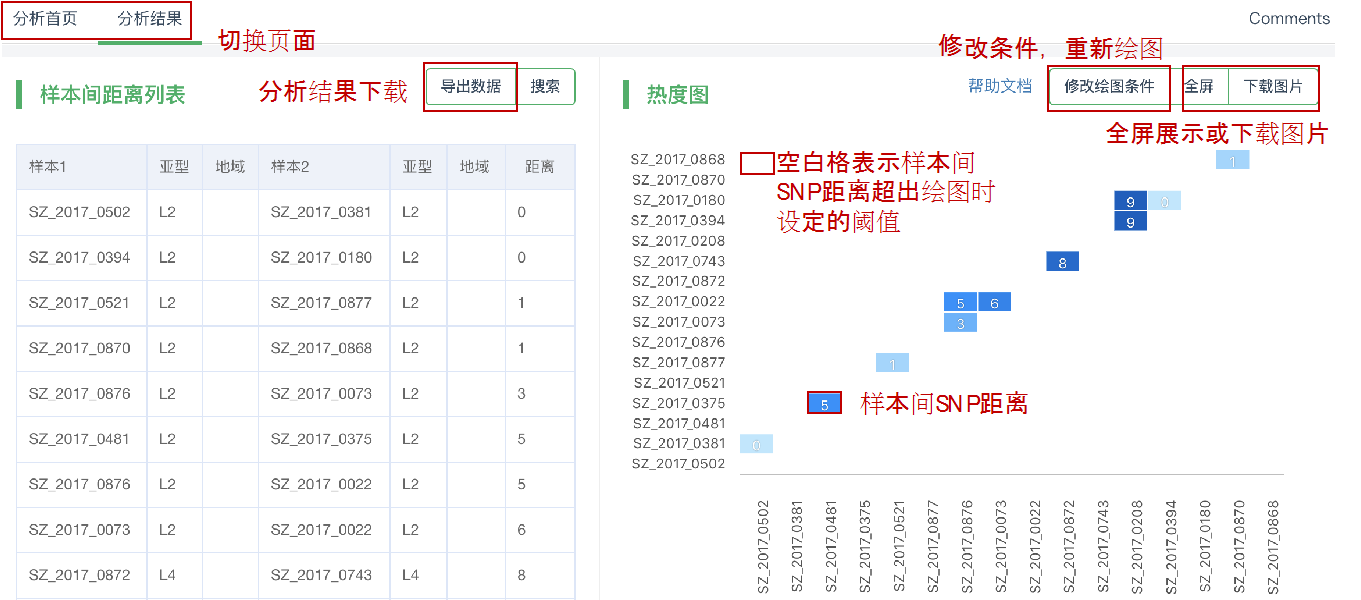Viewport: 1361px width, 600px height.
Task: Click the 导出数据 button
Action: [x=471, y=86]
